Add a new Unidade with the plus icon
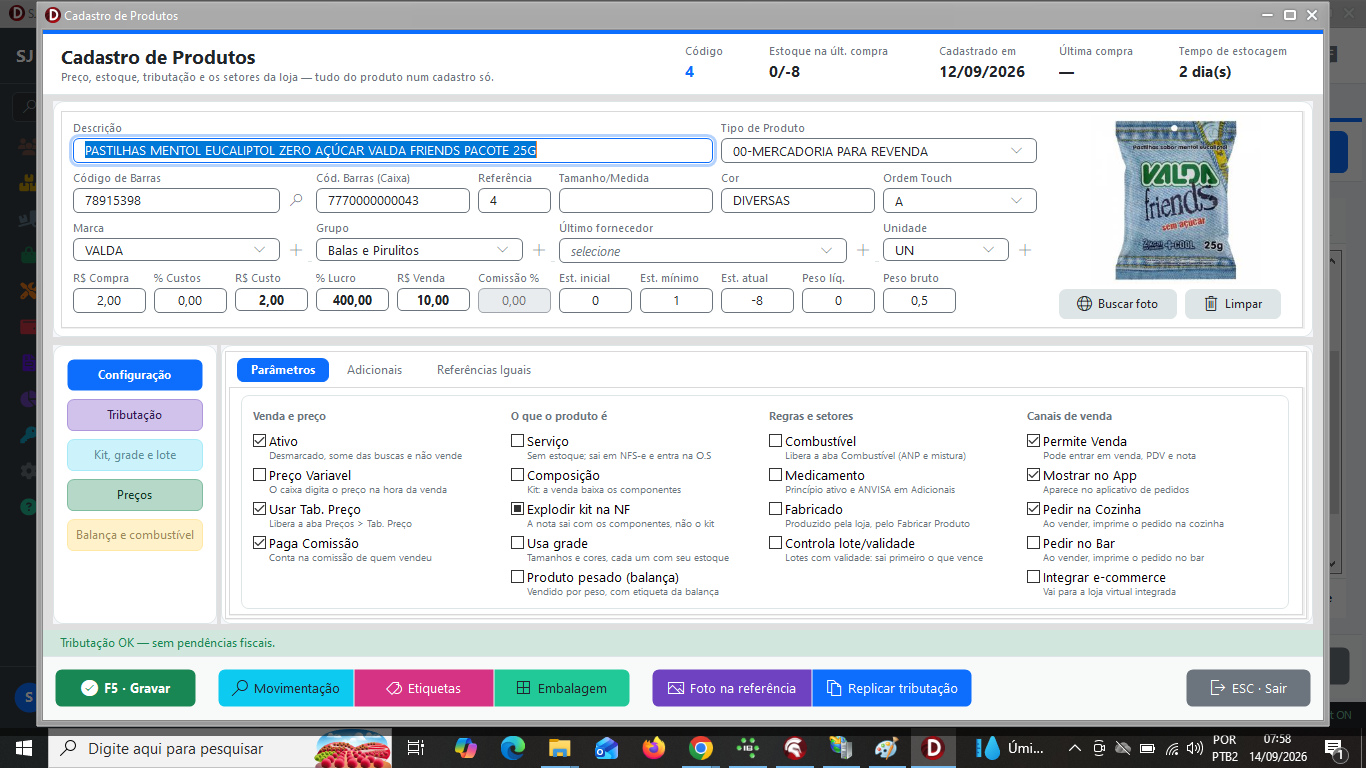 point(1025,250)
